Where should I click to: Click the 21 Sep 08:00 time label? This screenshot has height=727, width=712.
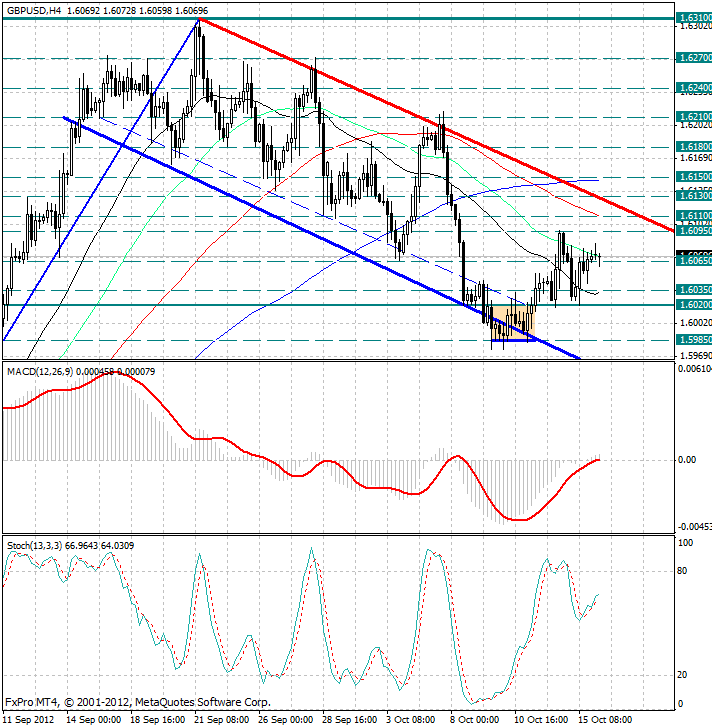point(222,720)
